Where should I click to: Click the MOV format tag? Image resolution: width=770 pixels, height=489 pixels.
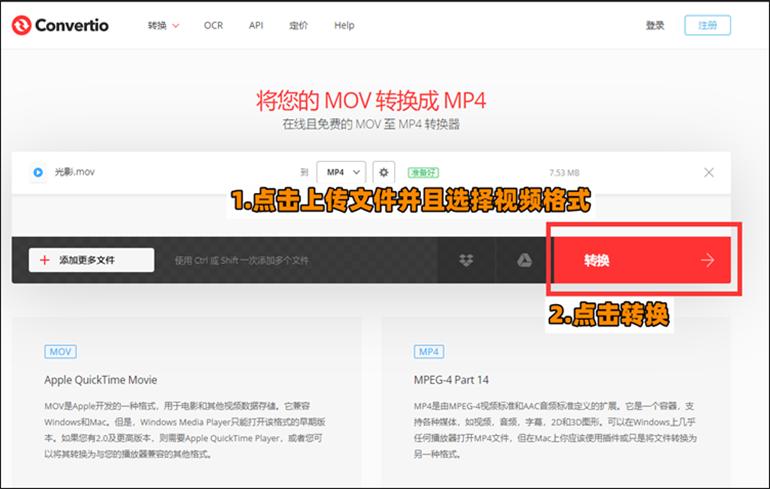60,352
